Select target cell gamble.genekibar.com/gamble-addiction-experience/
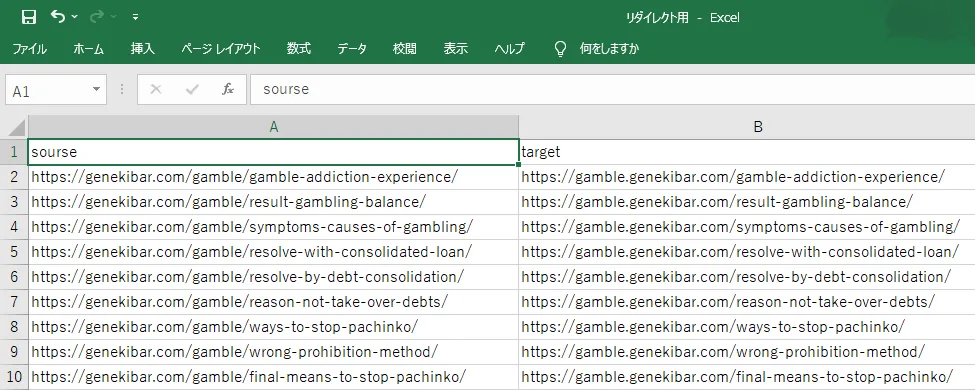 747,177
